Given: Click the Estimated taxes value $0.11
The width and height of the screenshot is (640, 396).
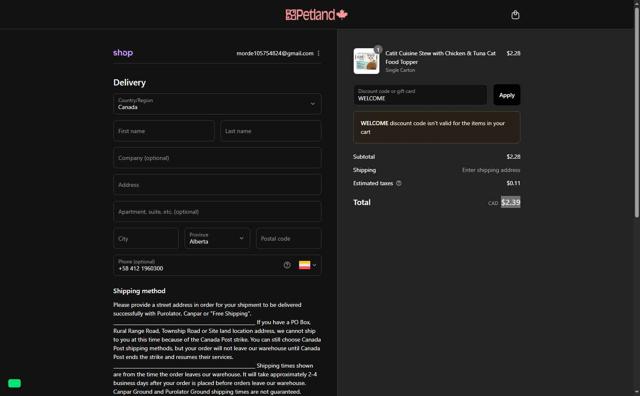Looking at the screenshot, I should pos(513,183).
